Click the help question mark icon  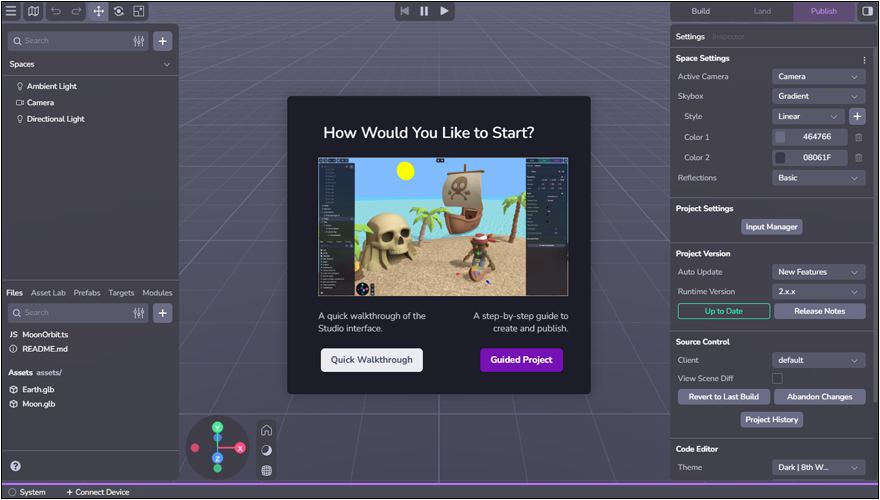click(15, 466)
